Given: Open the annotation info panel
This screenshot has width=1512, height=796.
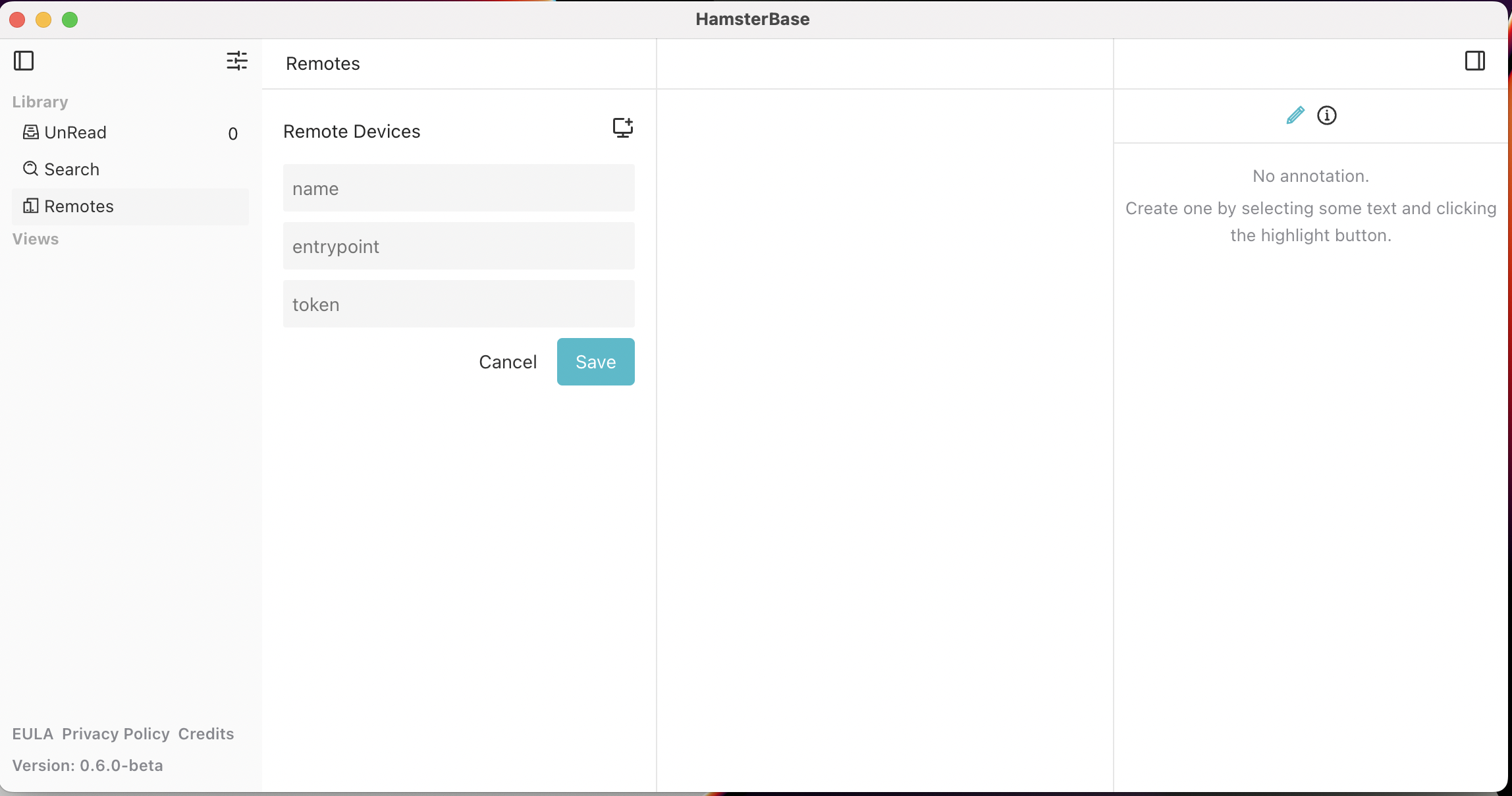Looking at the screenshot, I should (1328, 115).
